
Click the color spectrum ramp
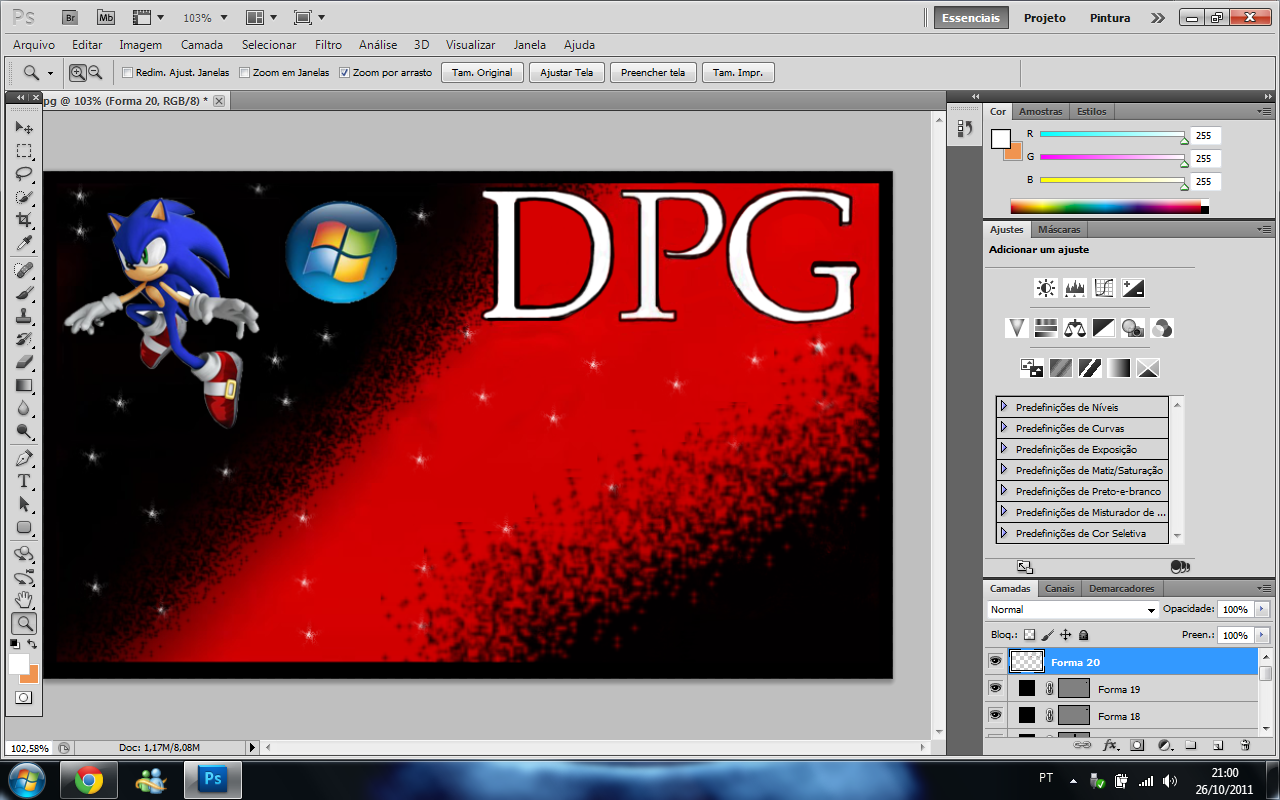click(x=1109, y=207)
